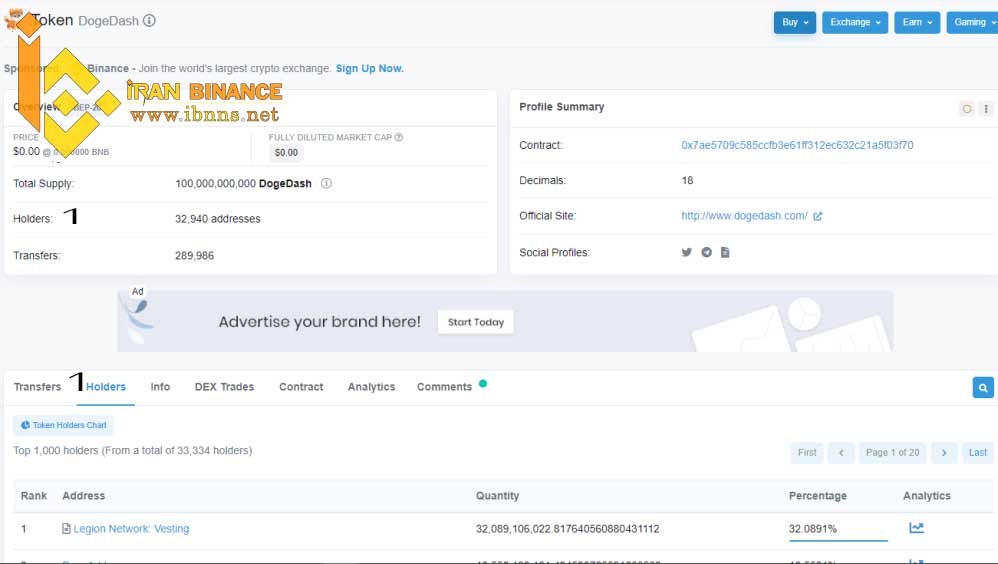Switch to the Transfers tab
Viewport: 998px width, 564px height.
(38, 387)
